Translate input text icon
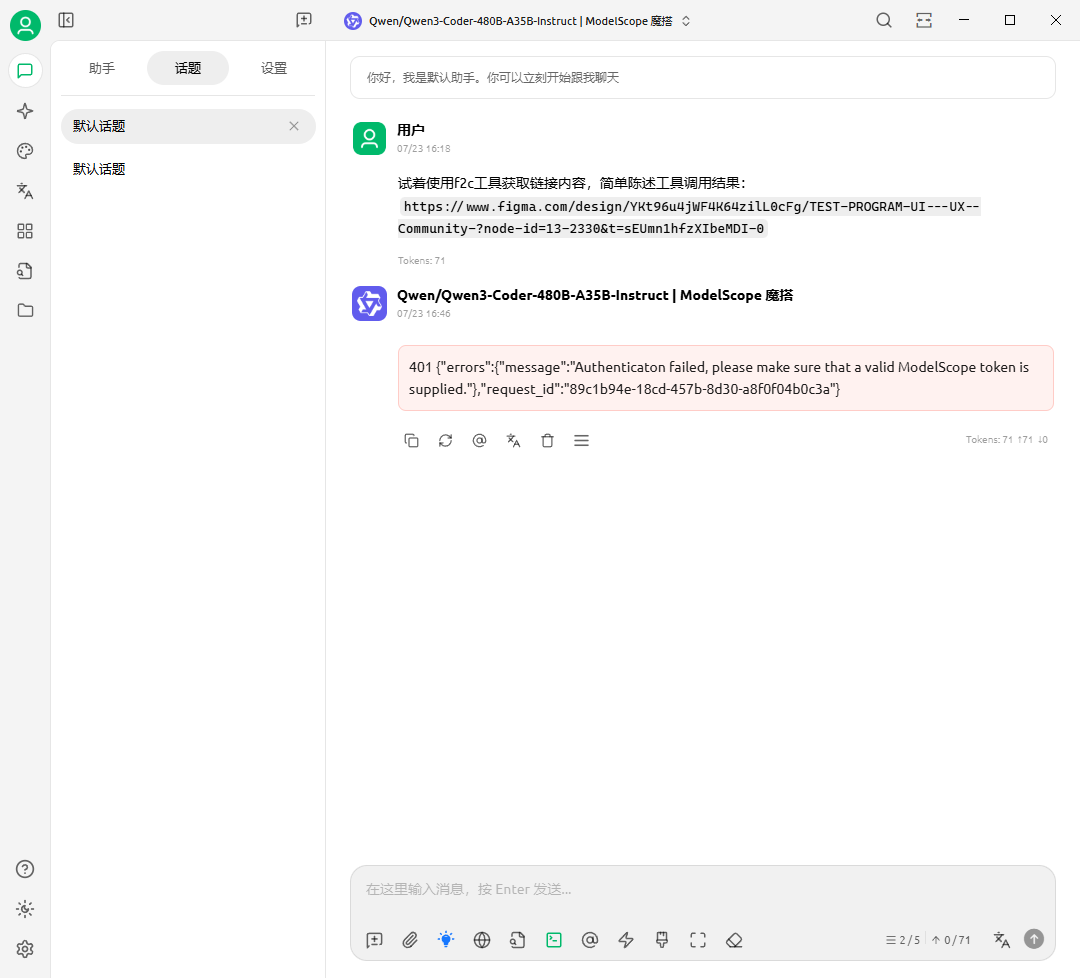1080x978 pixels. (x=1001, y=940)
